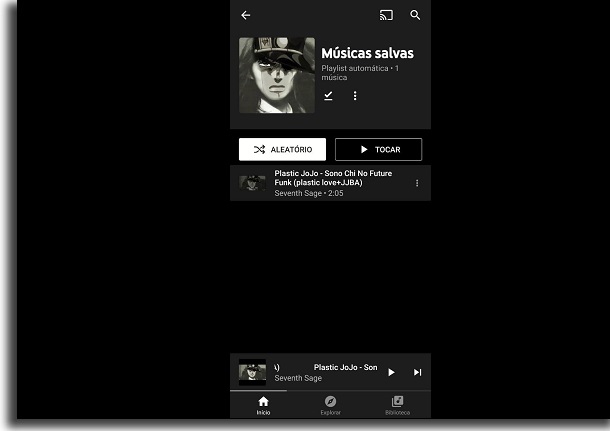
Task: Click the Músicas salvas playlist cover art
Action: pos(277,75)
